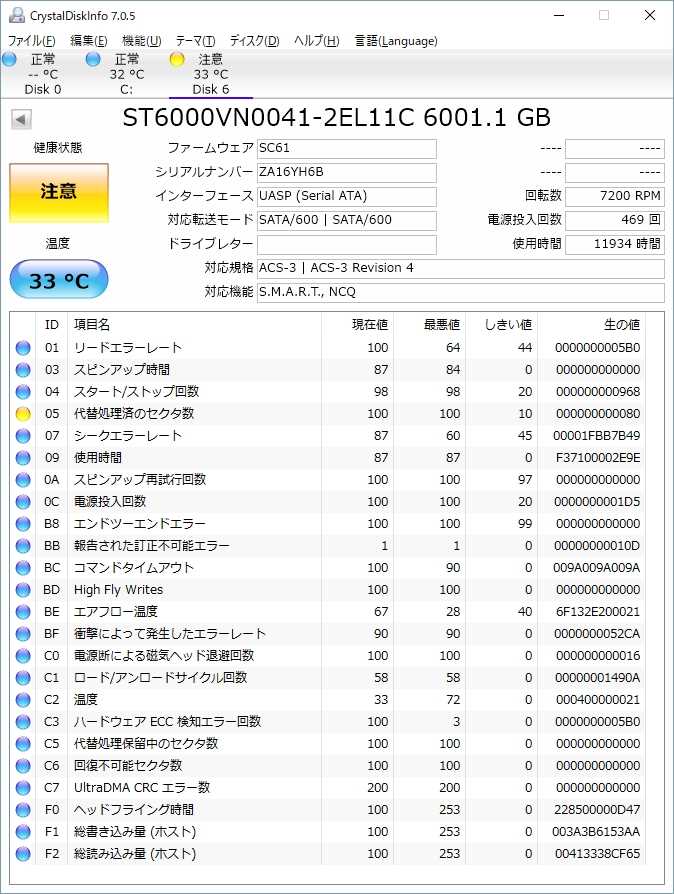
Task: Click the 33 °C temperature button
Action: click(59, 280)
